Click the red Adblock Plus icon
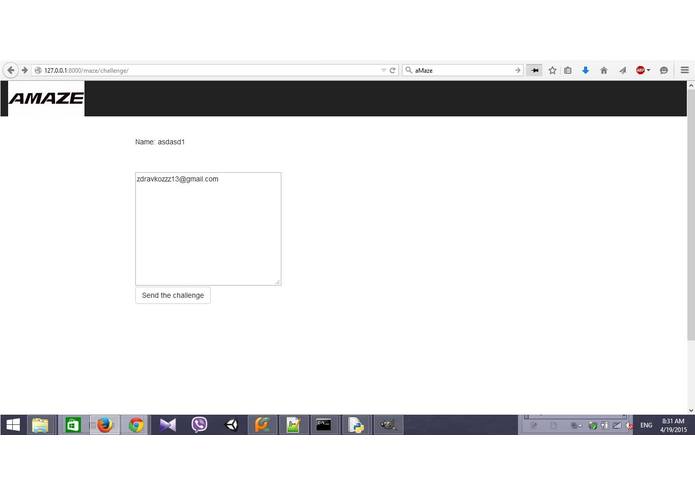This screenshot has height=494, width=695. (640, 70)
